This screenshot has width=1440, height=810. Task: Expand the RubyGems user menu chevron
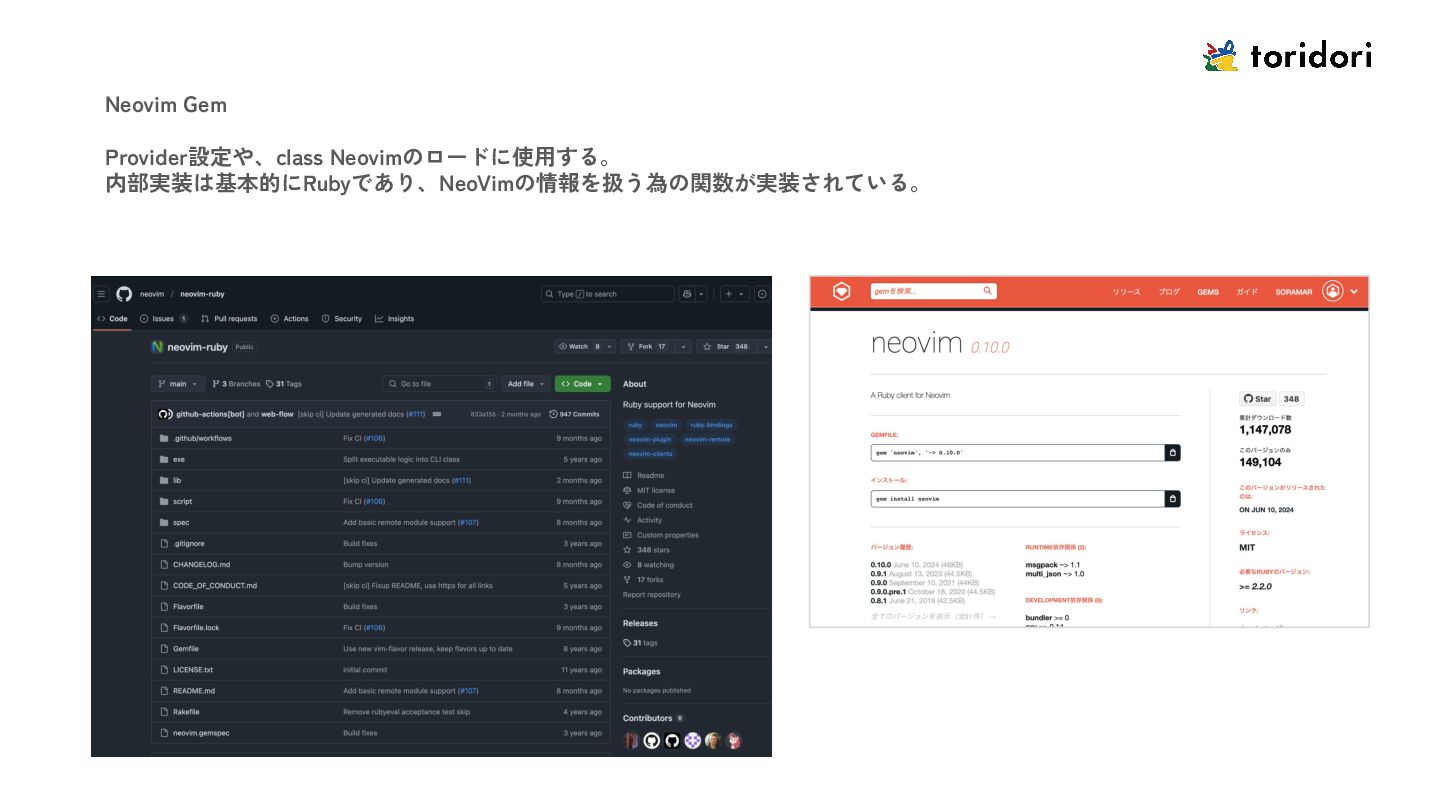(x=1354, y=291)
